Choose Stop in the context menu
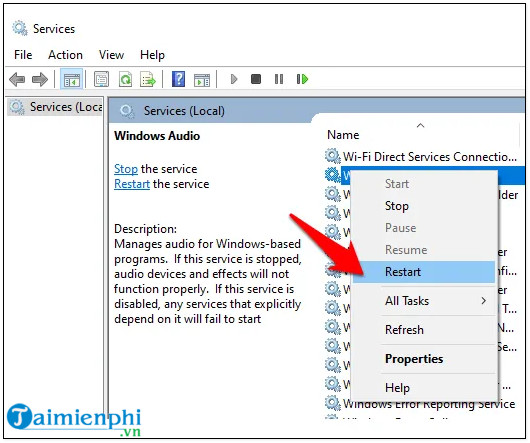Viewport: 530px width, 443px height. click(x=424, y=206)
